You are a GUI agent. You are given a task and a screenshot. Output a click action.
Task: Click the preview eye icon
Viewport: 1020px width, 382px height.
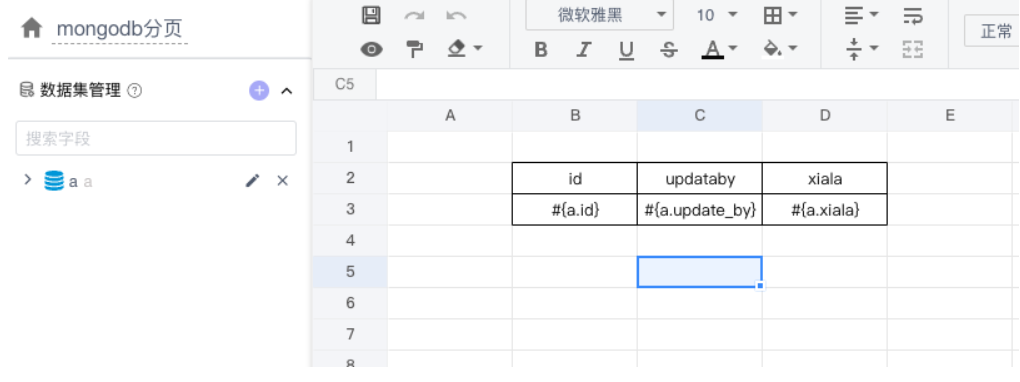371,49
